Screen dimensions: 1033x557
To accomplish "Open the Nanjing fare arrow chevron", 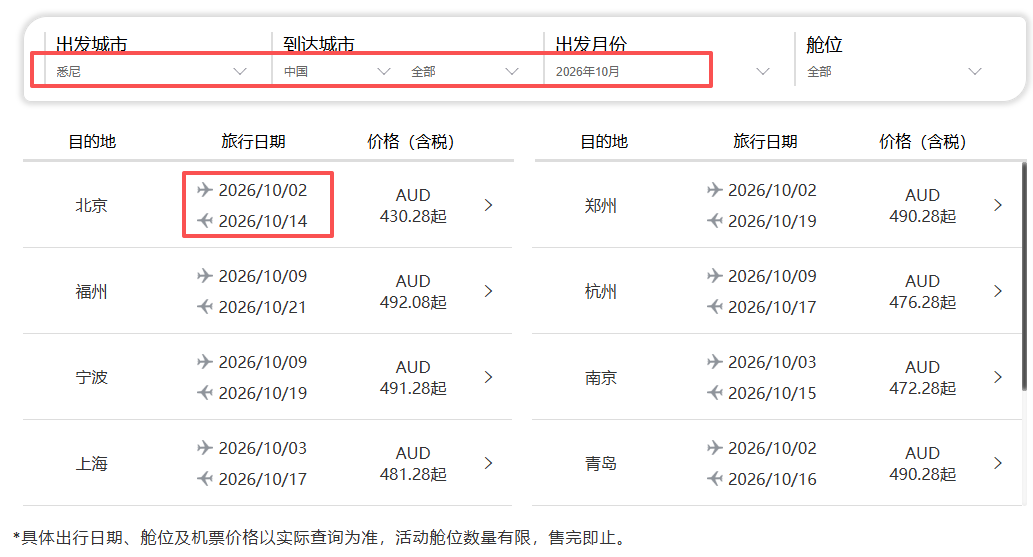I will point(997,377).
